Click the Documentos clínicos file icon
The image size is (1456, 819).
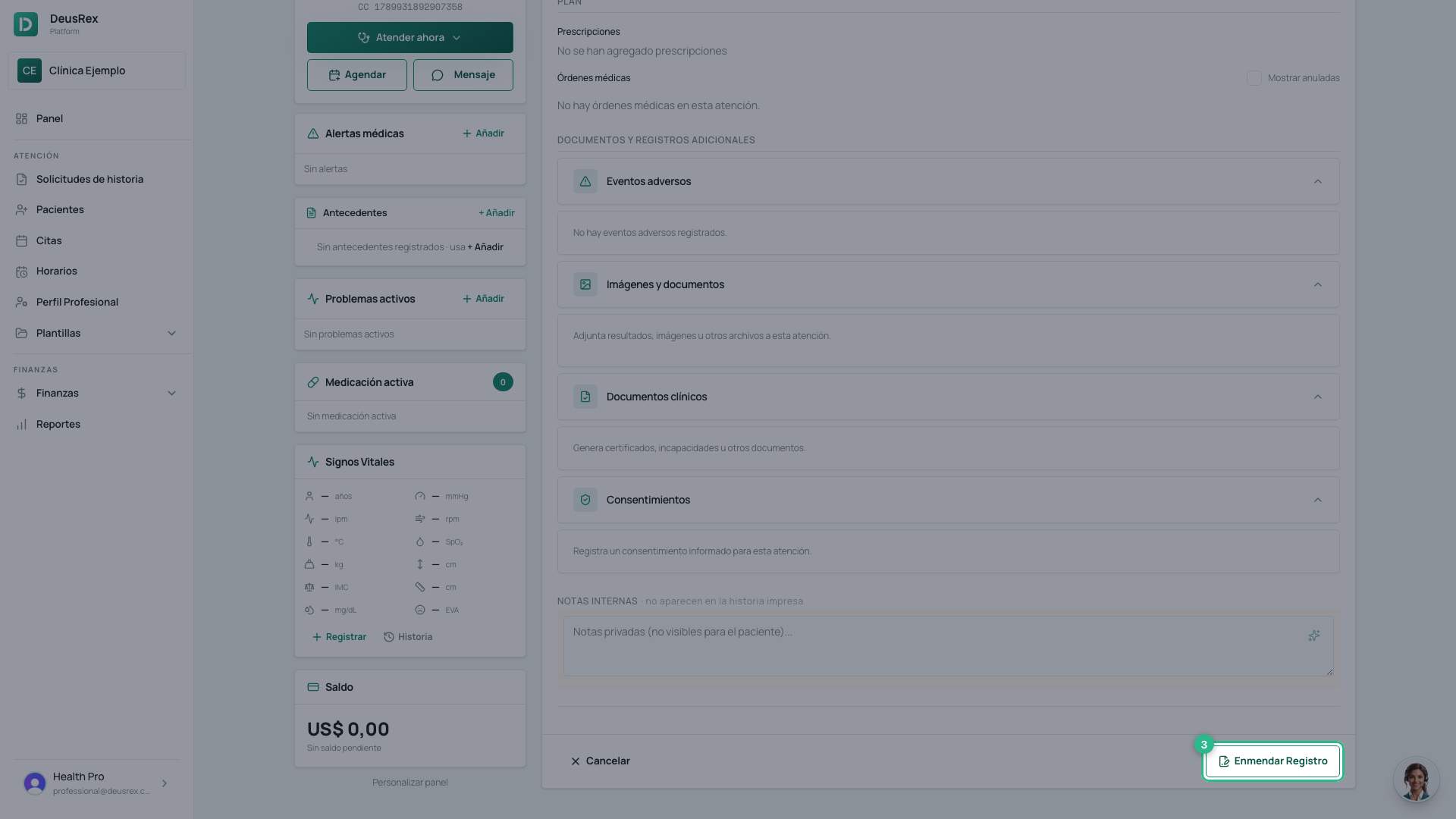pos(585,397)
